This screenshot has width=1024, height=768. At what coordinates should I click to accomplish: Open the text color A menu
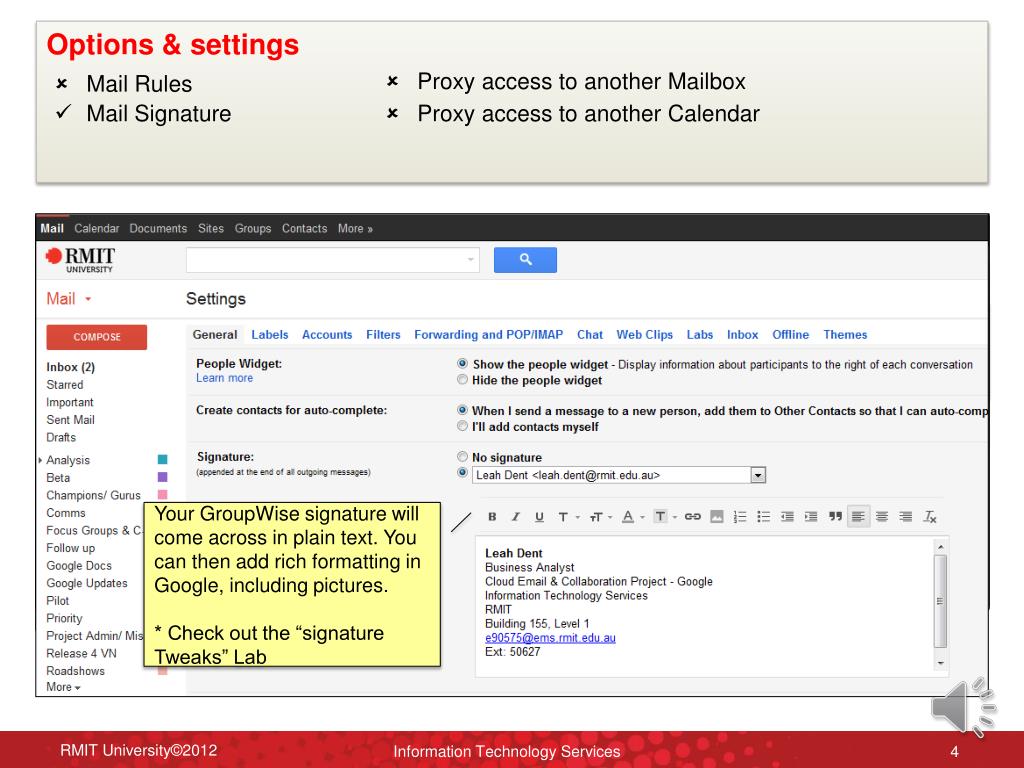pos(632,517)
